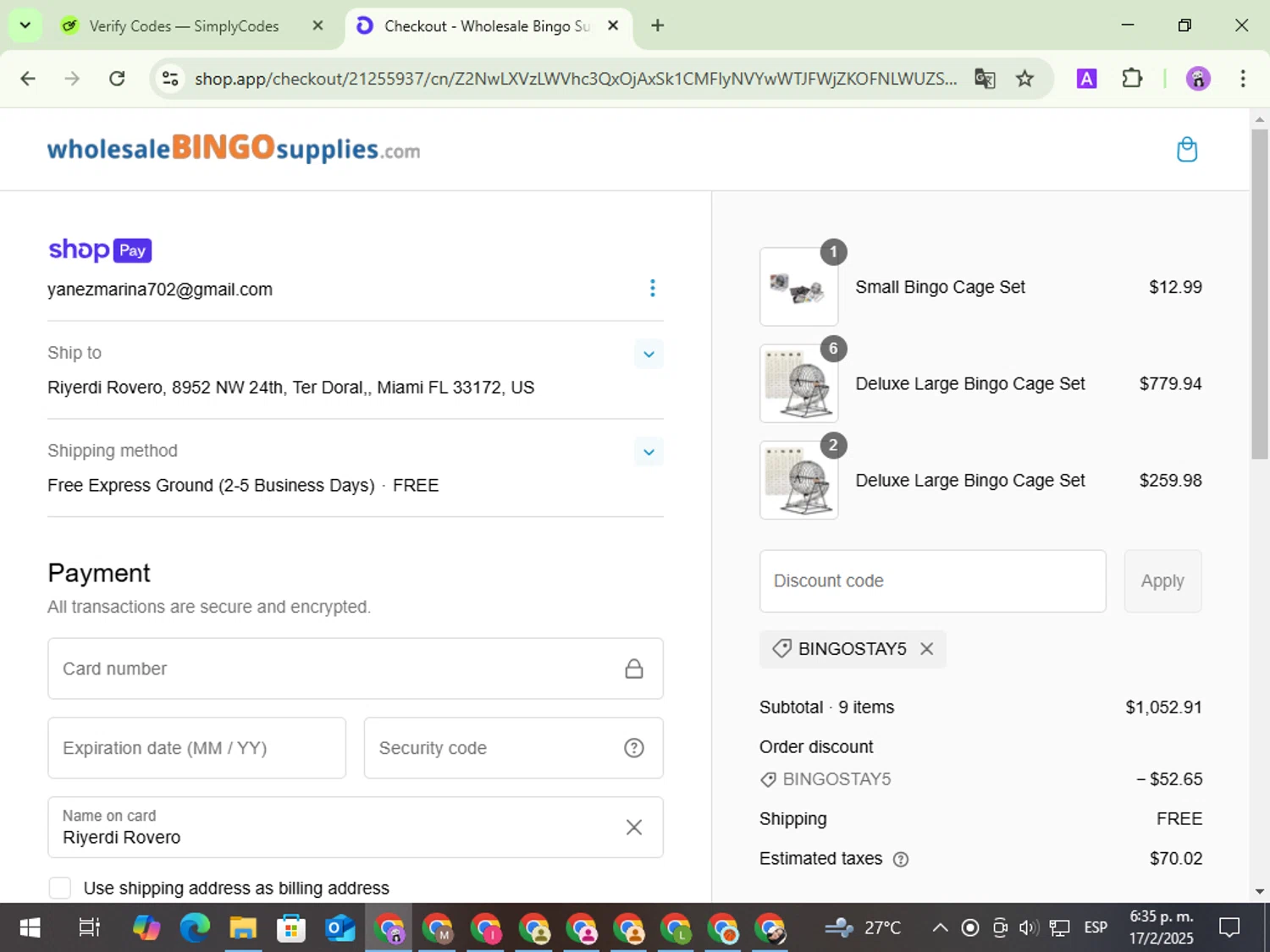Open Microsoft Edge from the taskbar

click(x=195, y=928)
